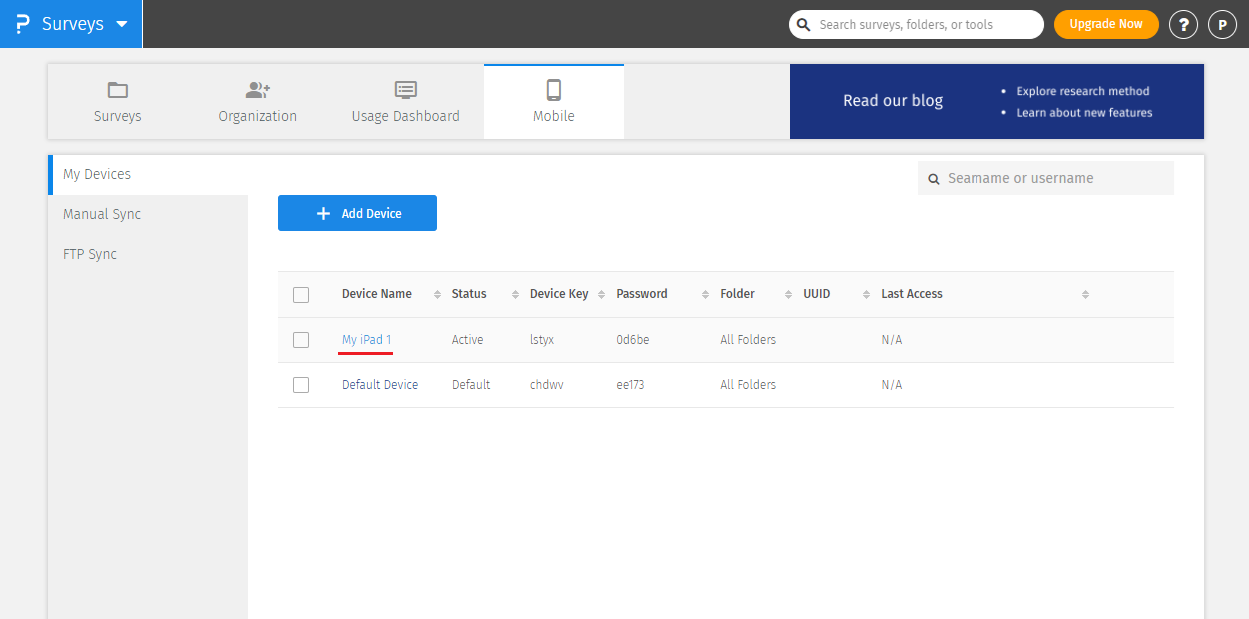This screenshot has height=619, width=1249.
Task: Click the Usage Dashboard icon
Action: coord(405,91)
